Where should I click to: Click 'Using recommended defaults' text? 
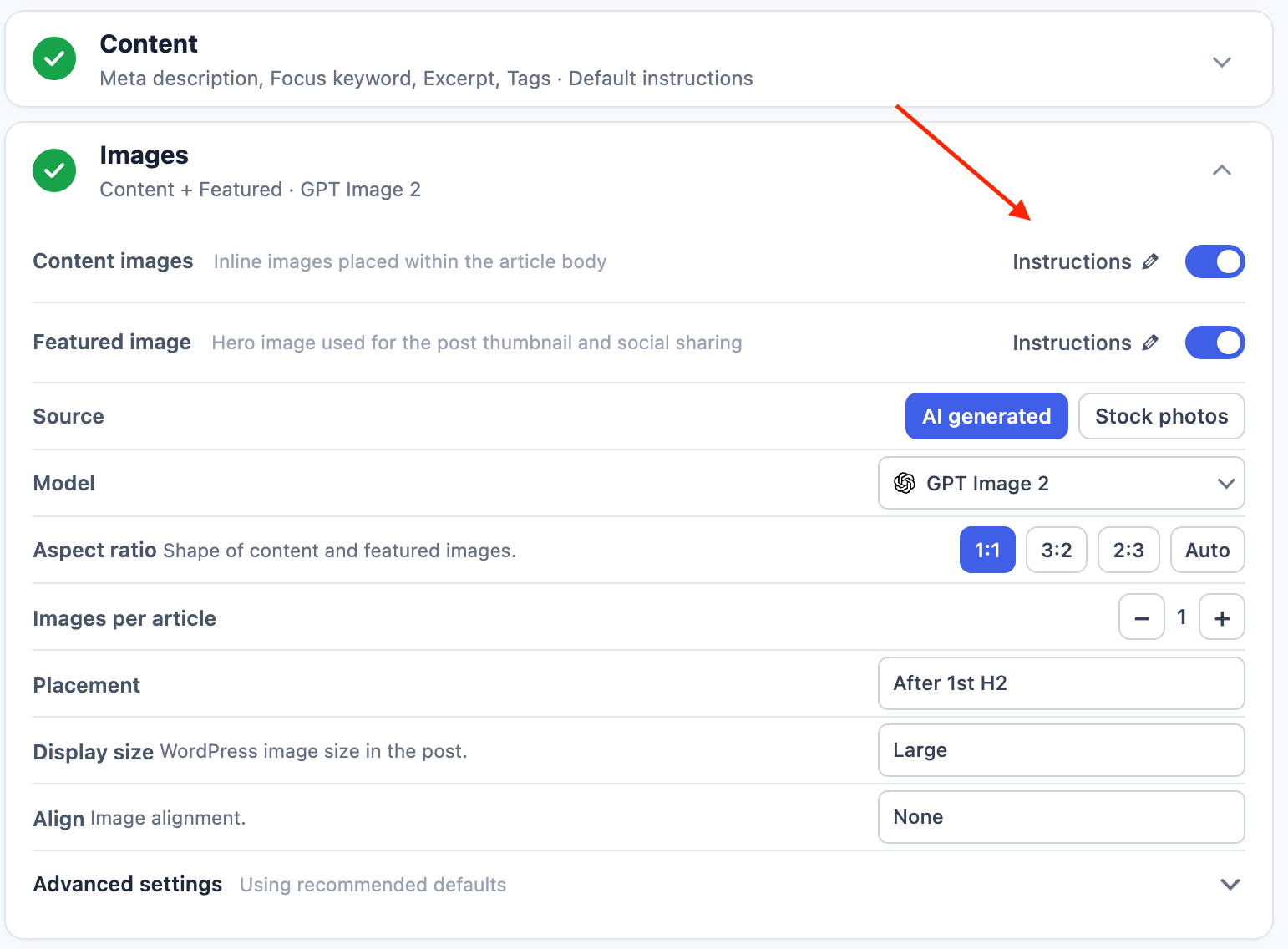(373, 885)
